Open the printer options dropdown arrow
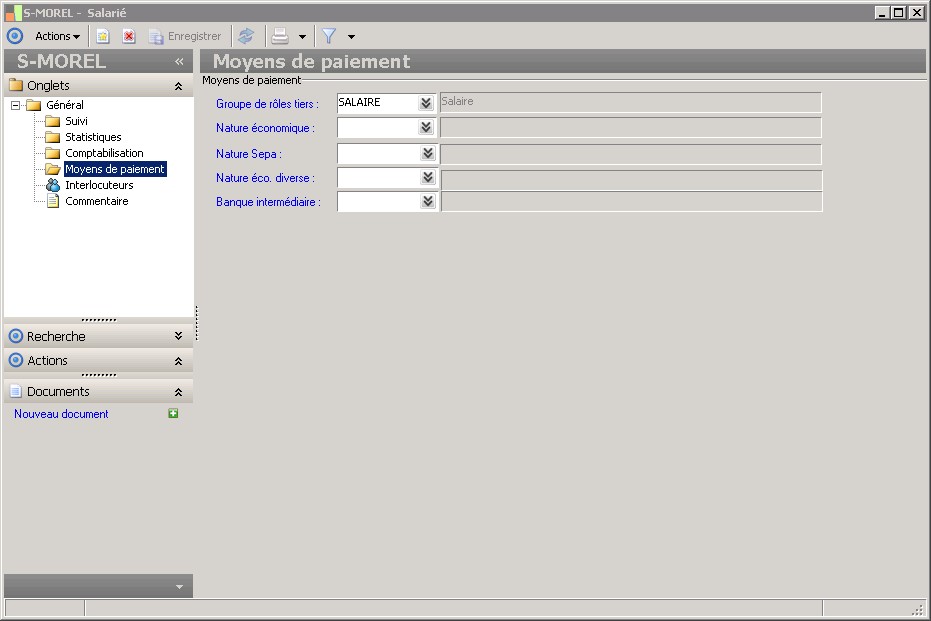This screenshot has height=621, width=931. pos(302,37)
